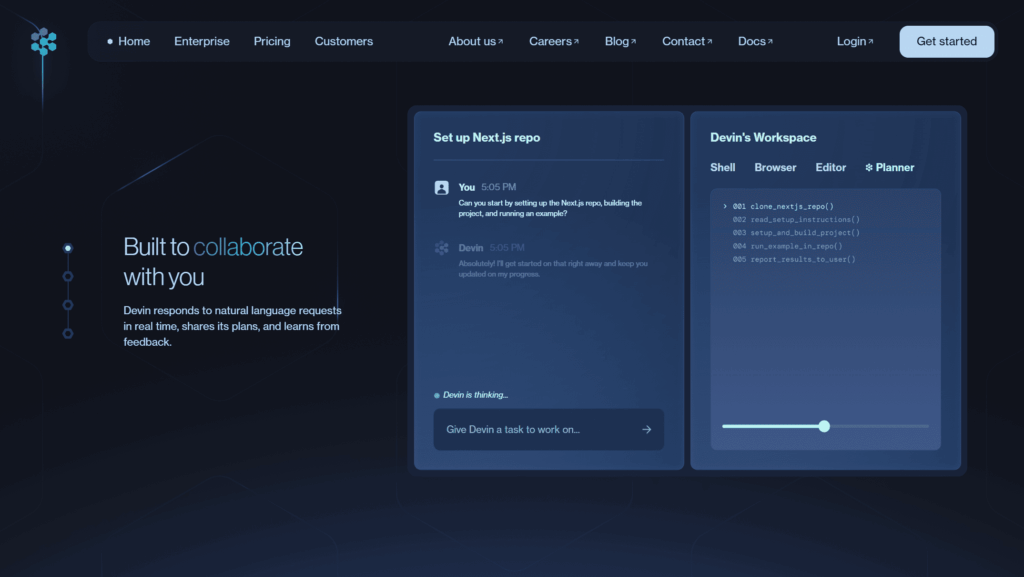
Task: Click the Devin avatar icon in chat
Action: 442,248
